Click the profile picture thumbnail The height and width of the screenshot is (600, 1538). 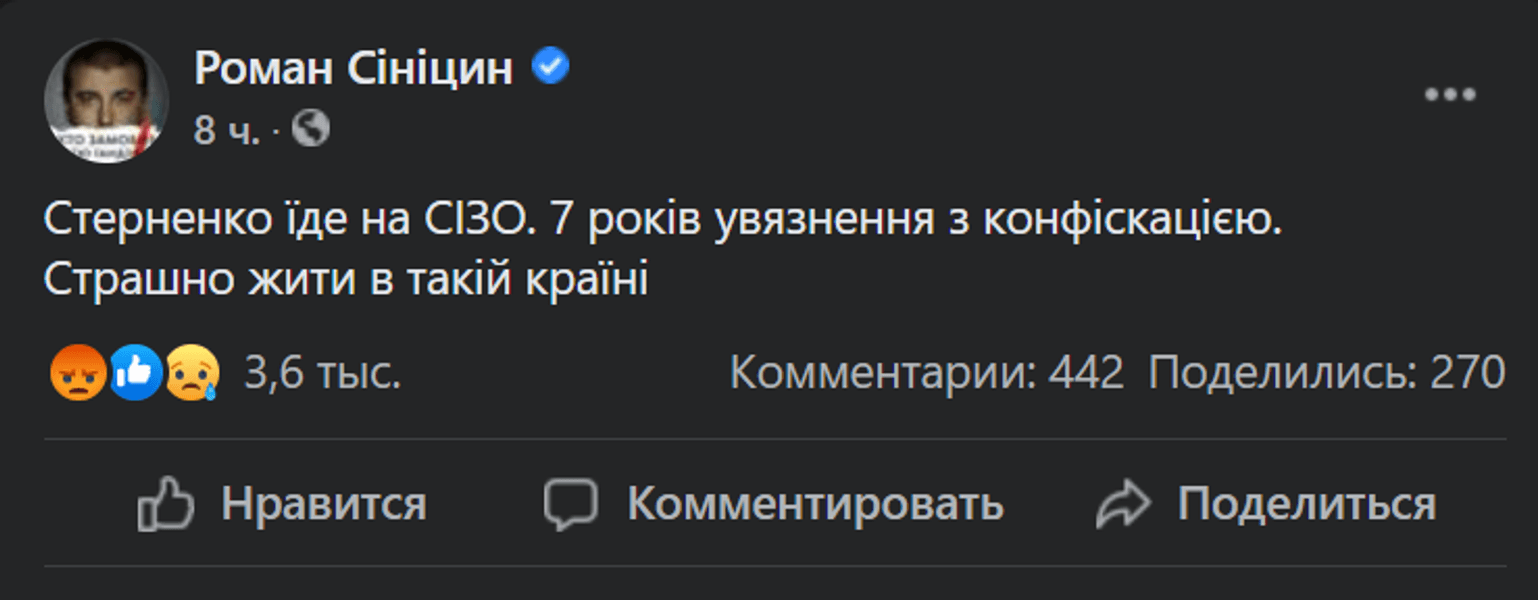pyautogui.click(x=105, y=95)
